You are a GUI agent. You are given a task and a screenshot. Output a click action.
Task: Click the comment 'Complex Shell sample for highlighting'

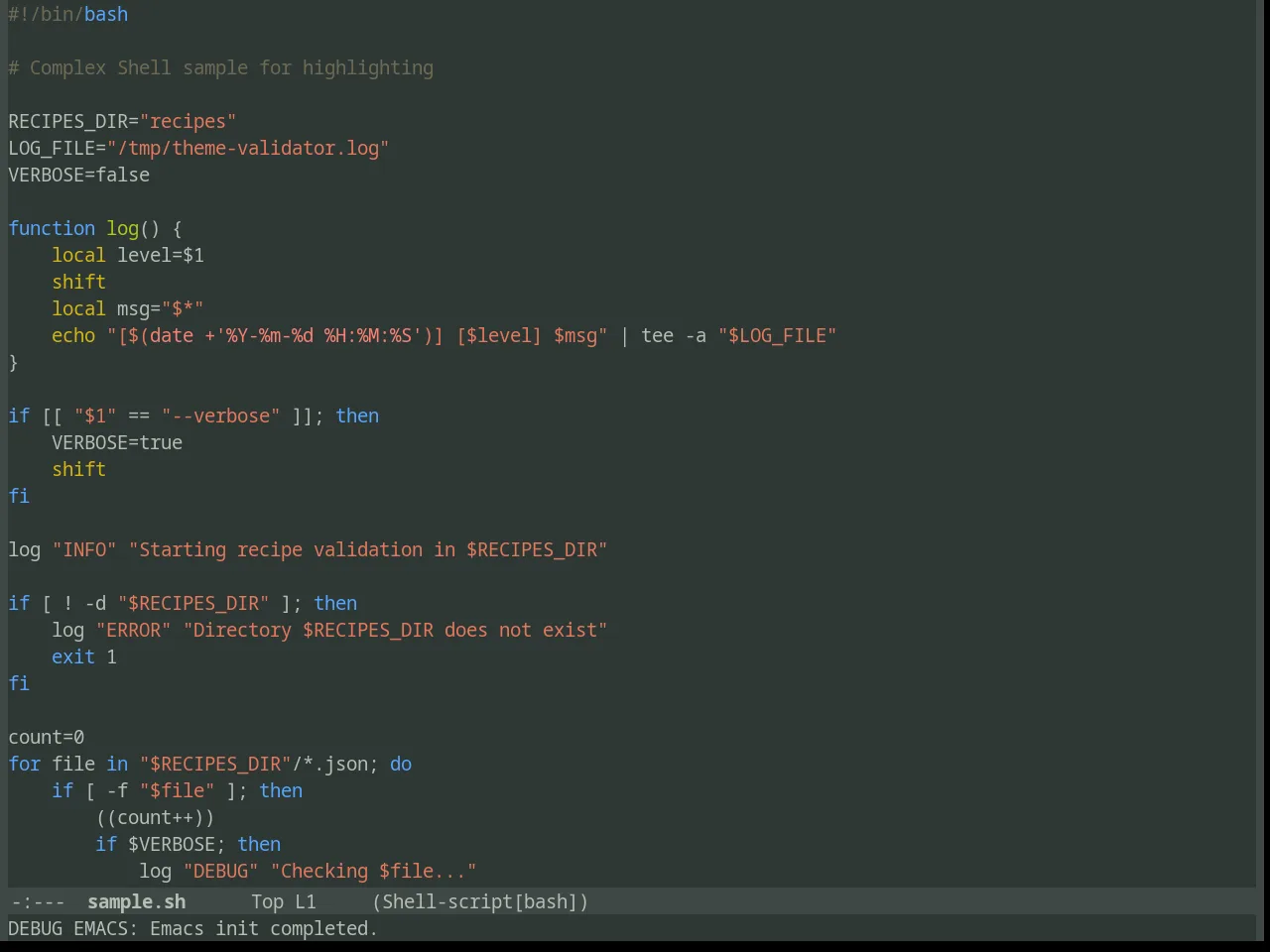[x=231, y=67]
